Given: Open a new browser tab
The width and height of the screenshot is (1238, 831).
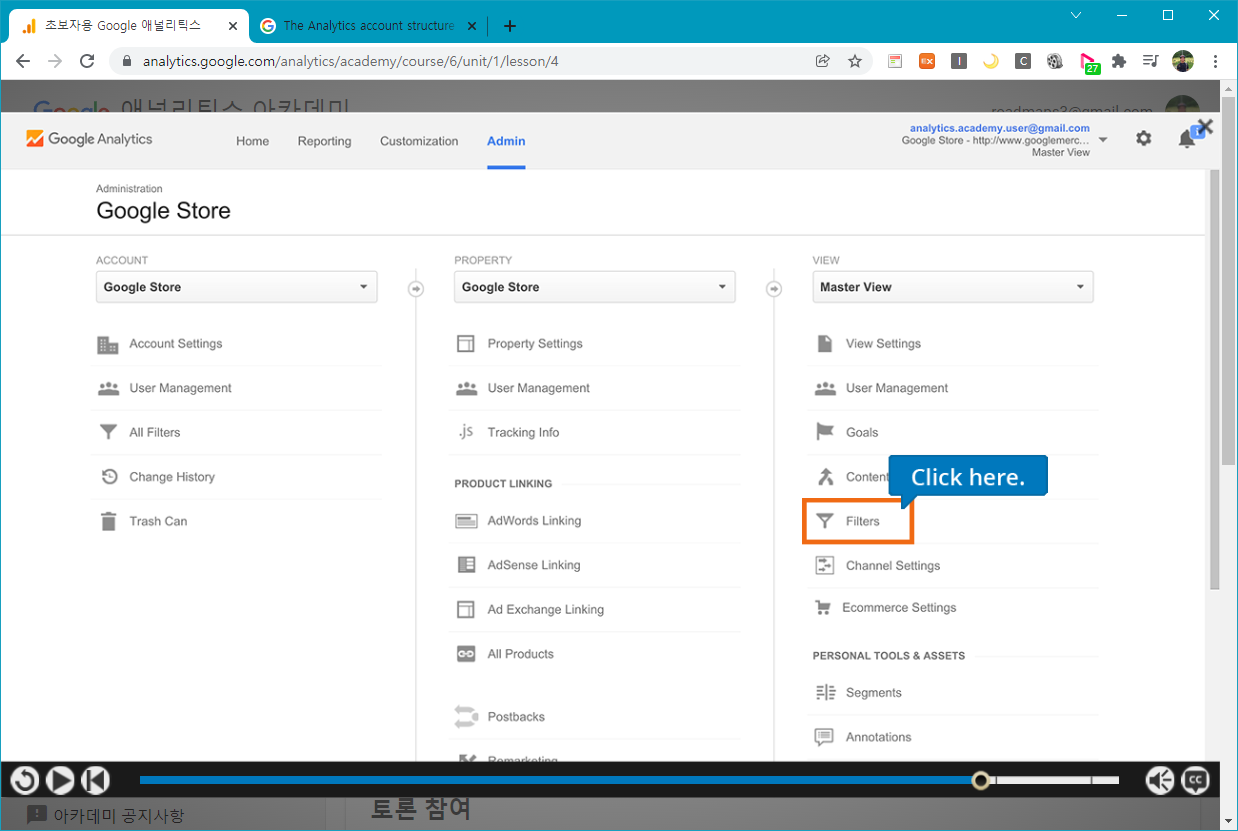Looking at the screenshot, I should (x=510, y=26).
